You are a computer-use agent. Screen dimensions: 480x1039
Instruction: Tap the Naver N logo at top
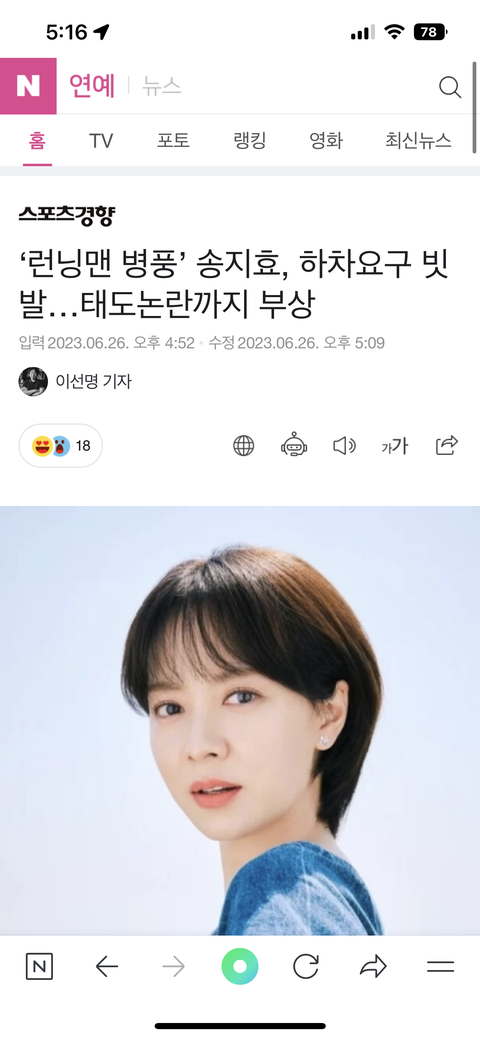coord(28,86)
